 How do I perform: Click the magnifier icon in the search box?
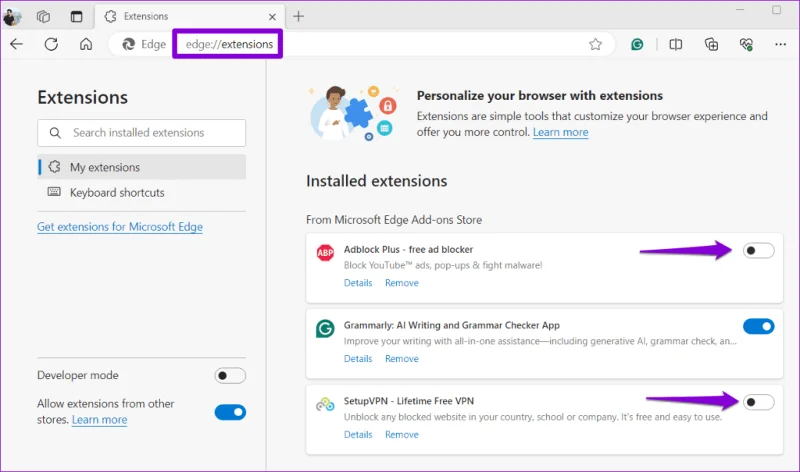coord(55,133)
